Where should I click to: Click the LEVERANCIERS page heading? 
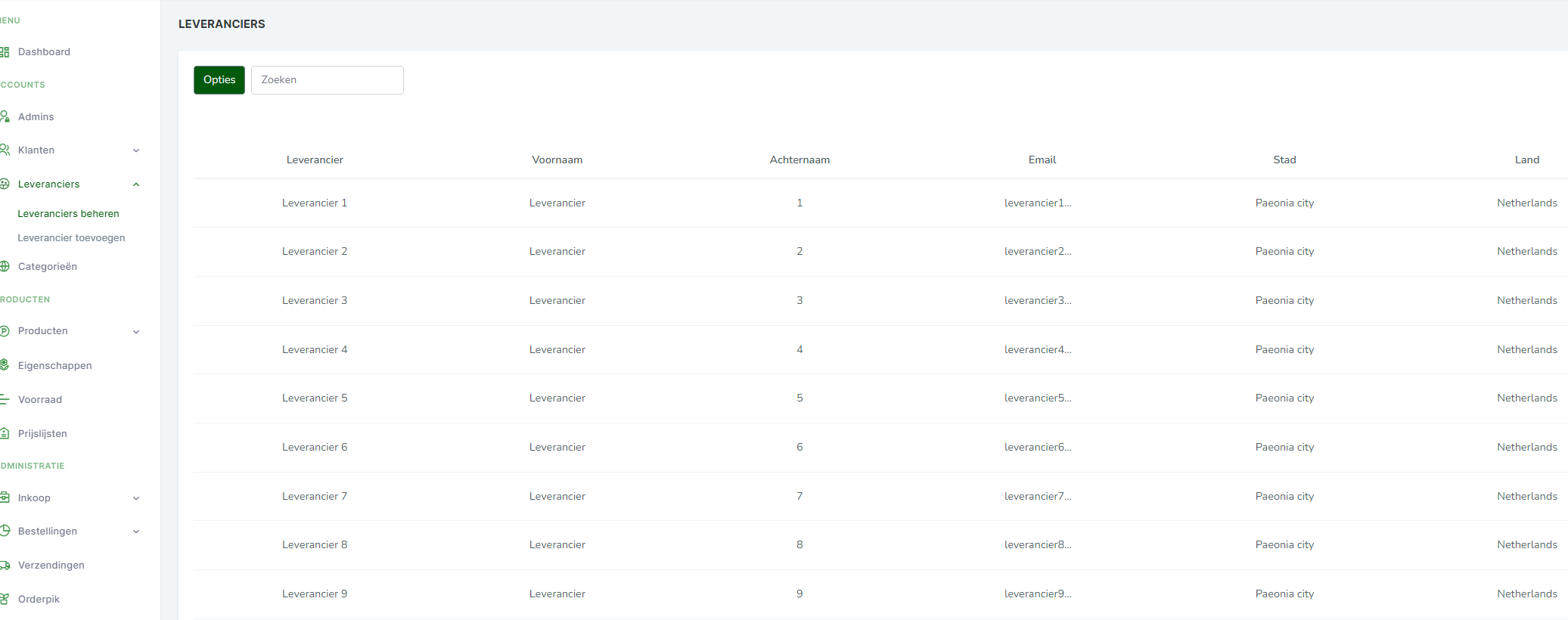coord(222,24)
